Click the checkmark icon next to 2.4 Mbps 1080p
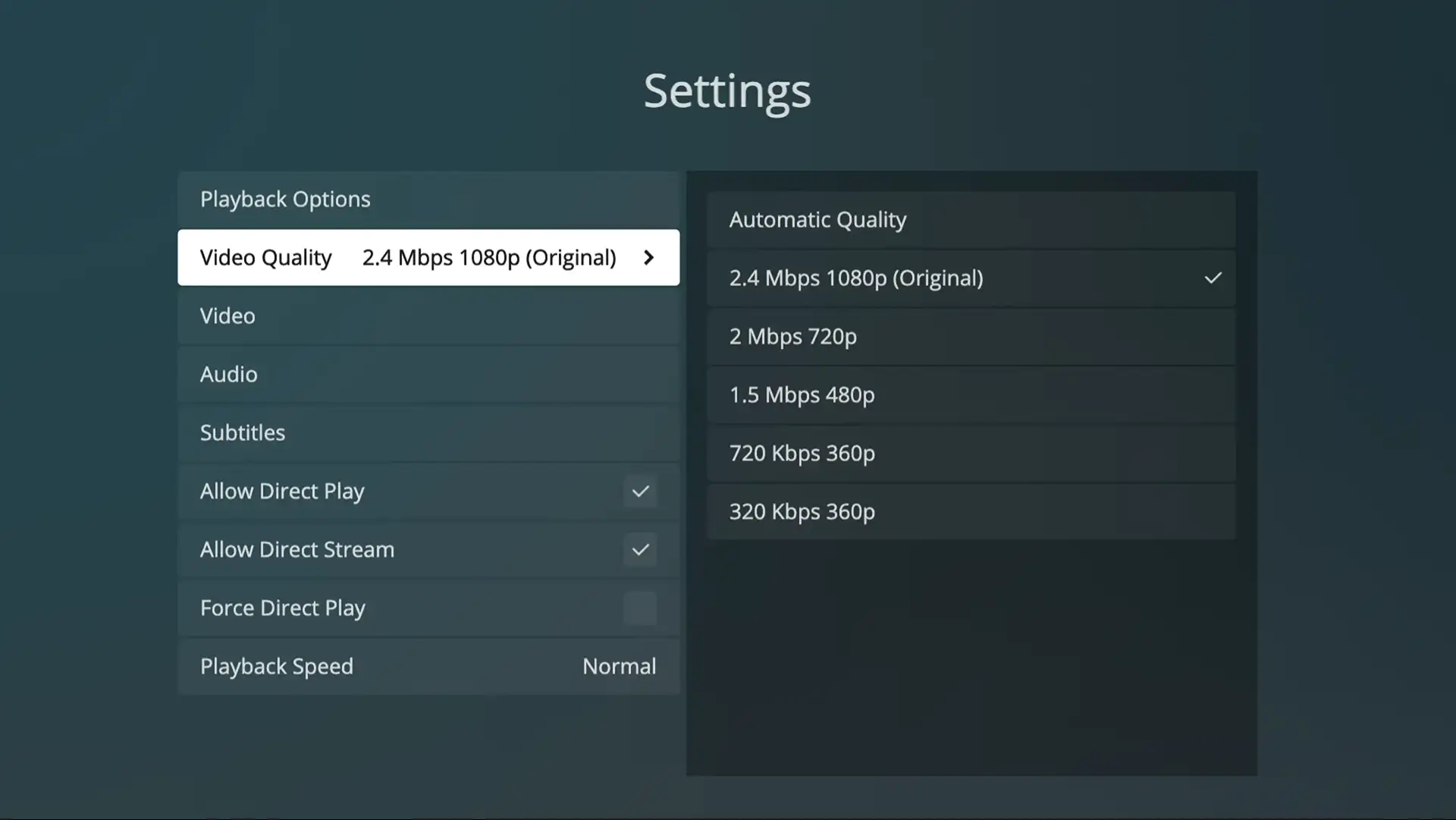This screenshot has width=1456, height=820. (x=1213, y=278)
